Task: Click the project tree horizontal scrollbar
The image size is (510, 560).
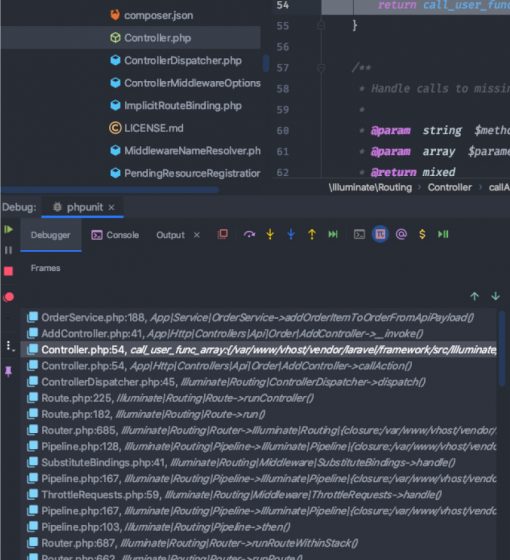Action: (110, 190)
